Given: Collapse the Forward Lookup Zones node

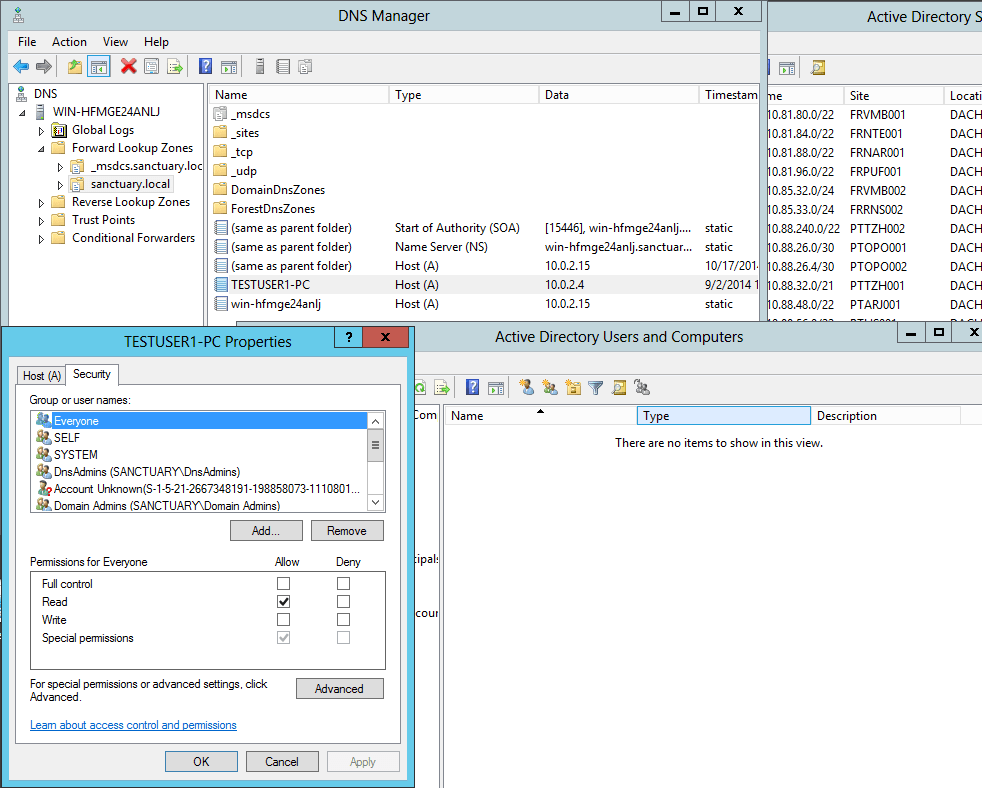Looking at the screenshot, I should (x=40, y=147).
